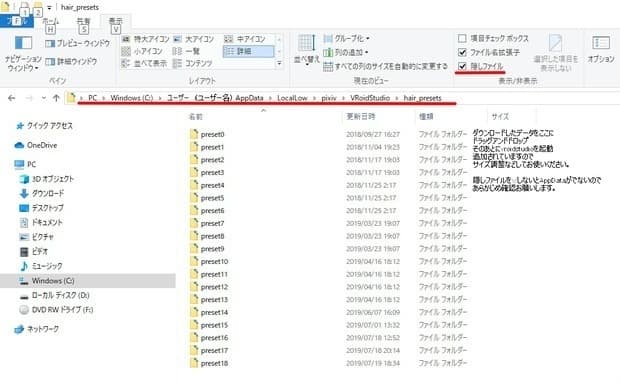Select 特大アイコン layout
Screen dimensions: 620x385
146,39
